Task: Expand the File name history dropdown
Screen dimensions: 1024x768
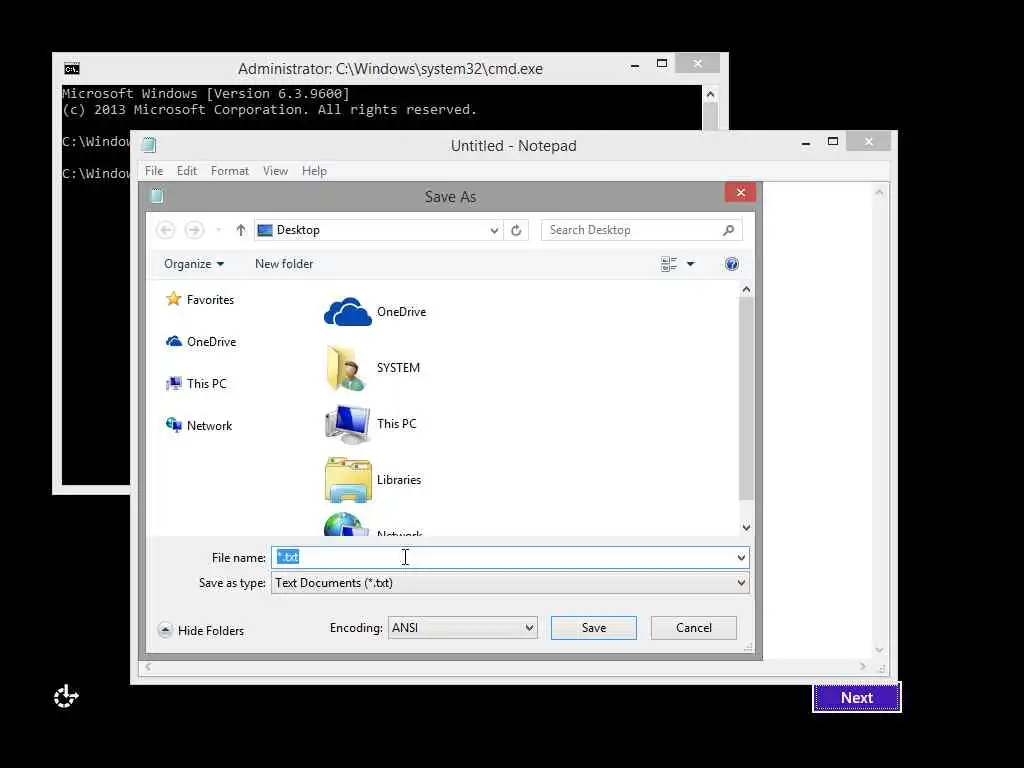Action: click(741, 557)
